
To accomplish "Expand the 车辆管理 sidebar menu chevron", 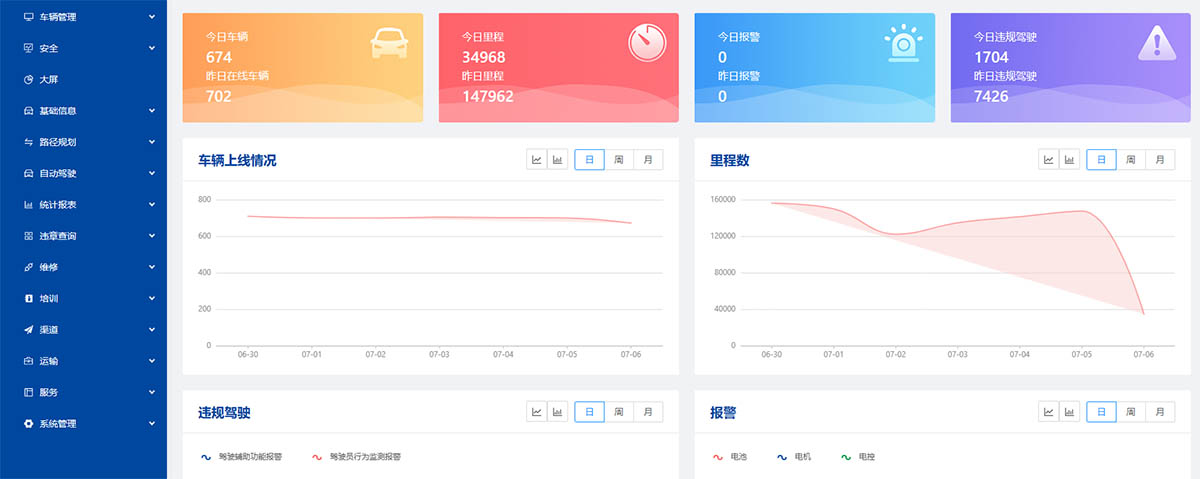I will point(151,17).
